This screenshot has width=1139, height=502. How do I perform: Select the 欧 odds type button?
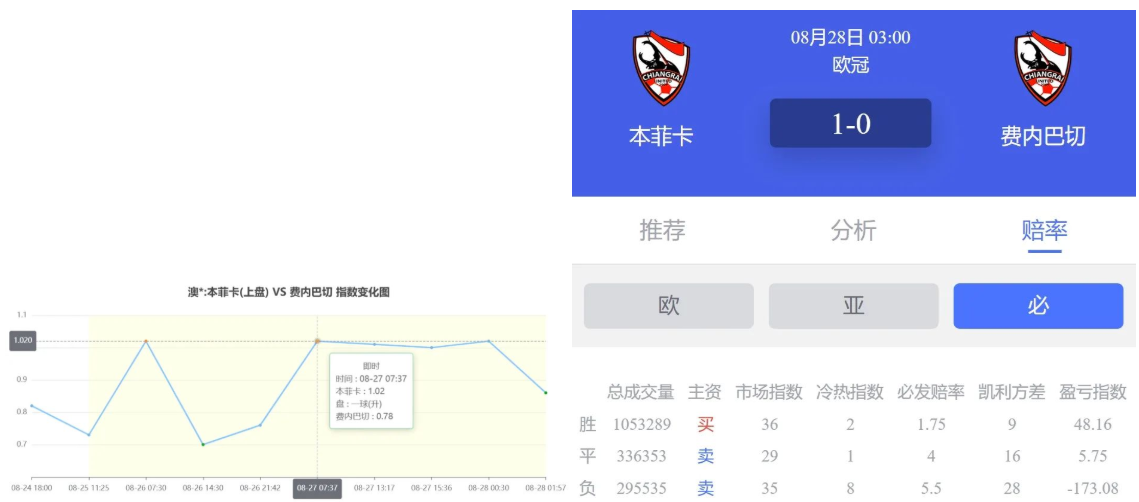tap(668, 306)
